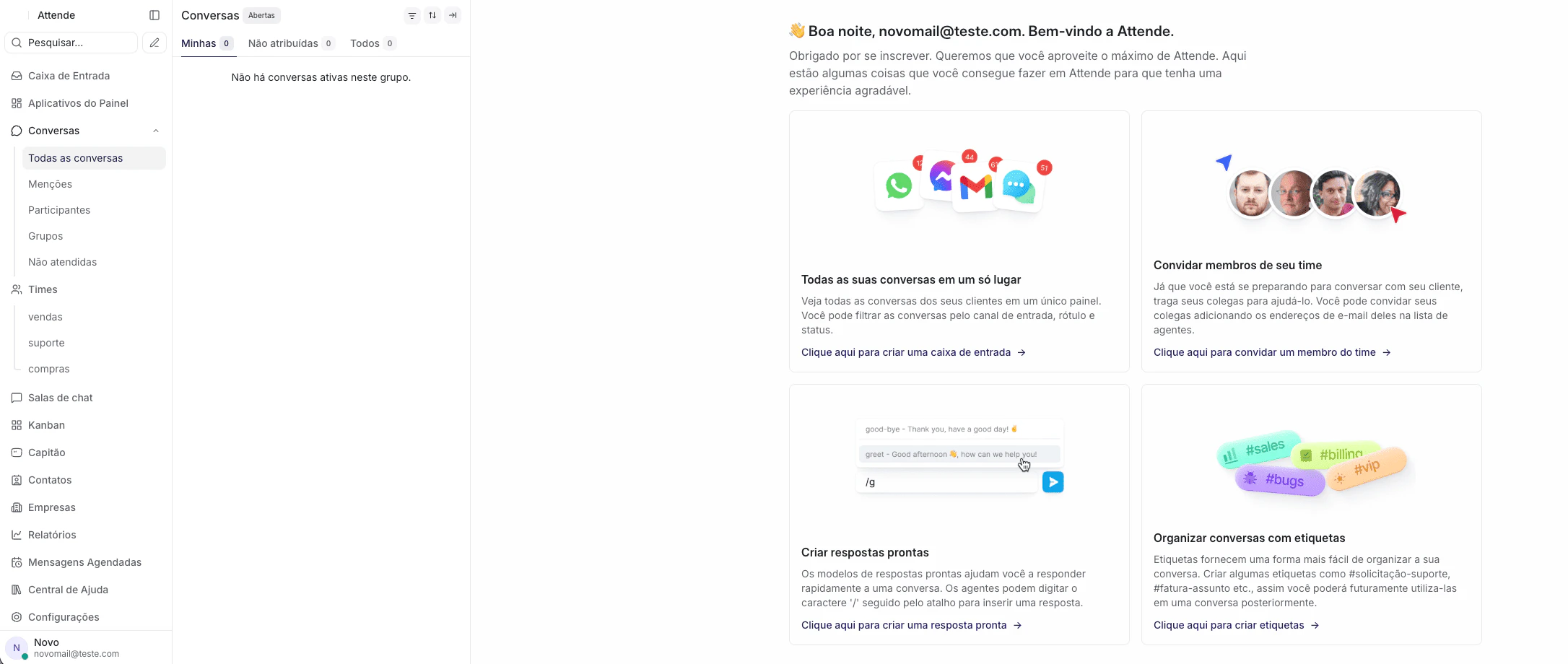1568x664 pixels.
Task: Click the Aplicativos do Painel grid icon
Action: pyautogui.click(x=17, y=103)
